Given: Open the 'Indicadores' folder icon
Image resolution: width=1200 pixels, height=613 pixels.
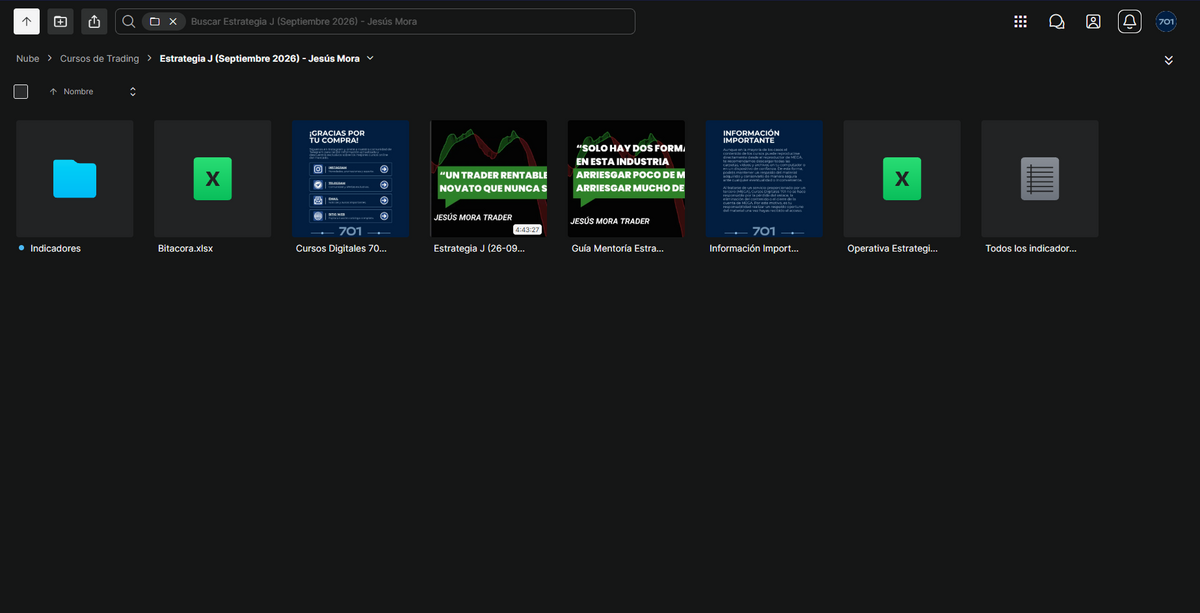Looking at the screenshot, I should coord(75,179).
